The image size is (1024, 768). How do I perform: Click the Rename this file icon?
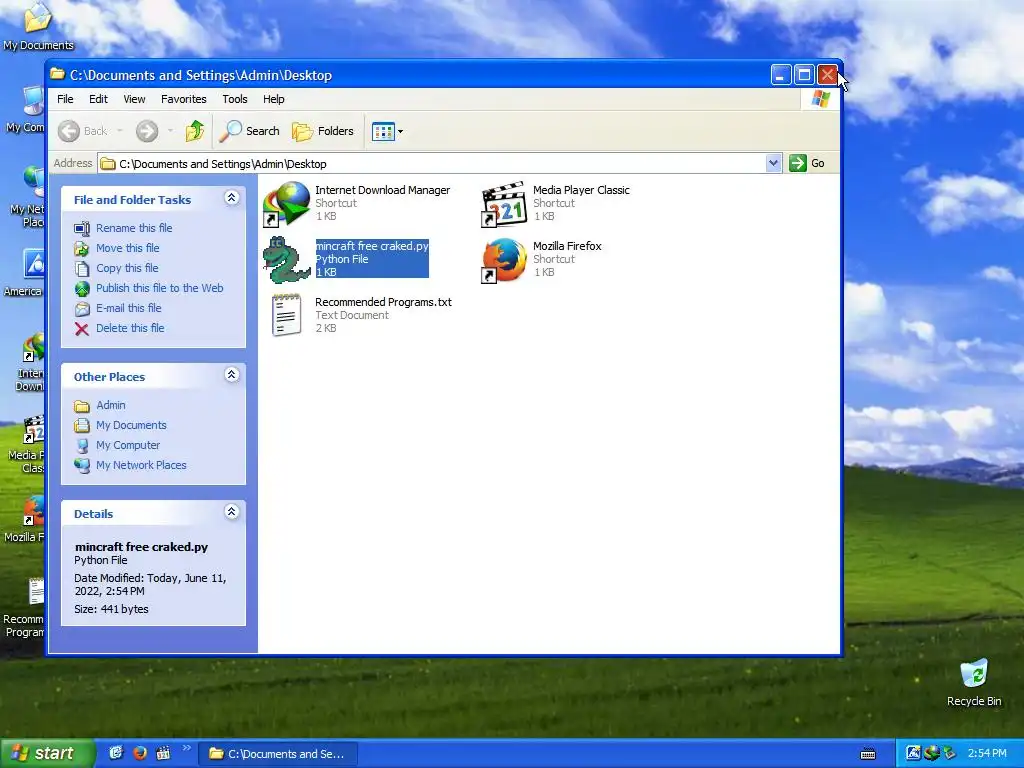click(82, 229)
